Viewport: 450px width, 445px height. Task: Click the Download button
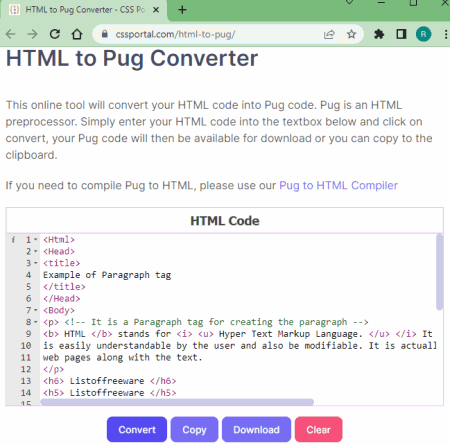click(256, 429)
